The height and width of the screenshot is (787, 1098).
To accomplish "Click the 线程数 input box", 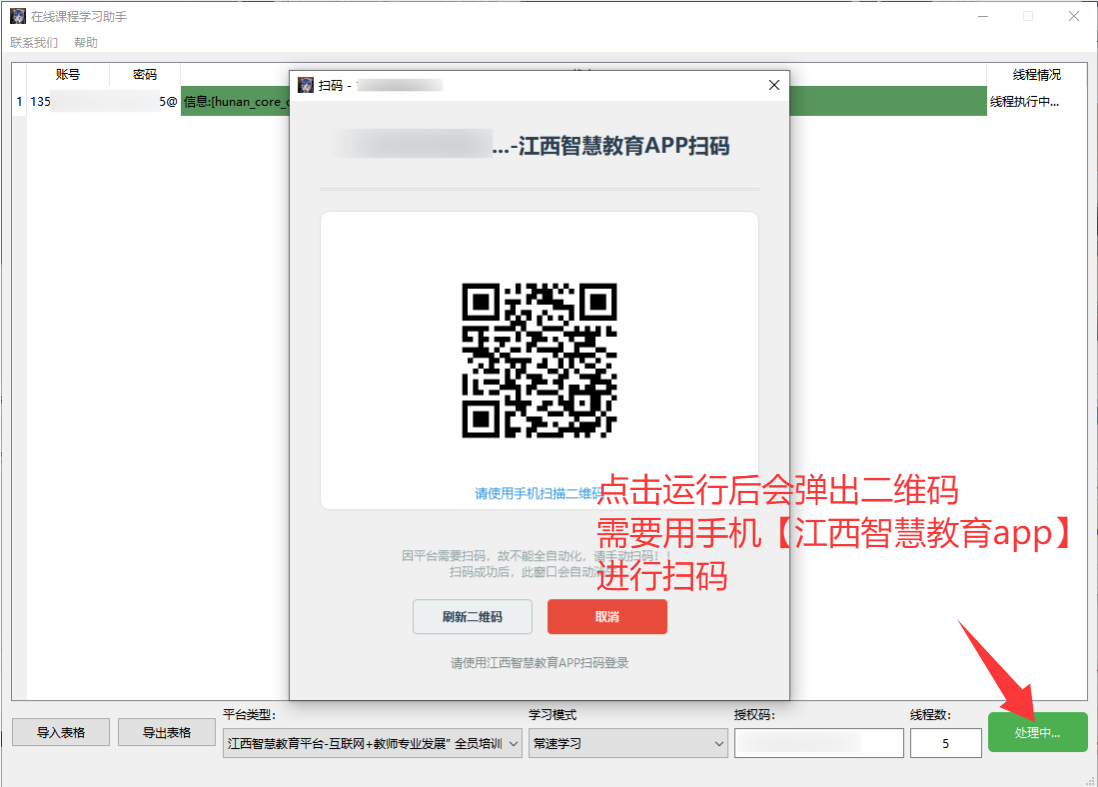I will pos(945,743).
